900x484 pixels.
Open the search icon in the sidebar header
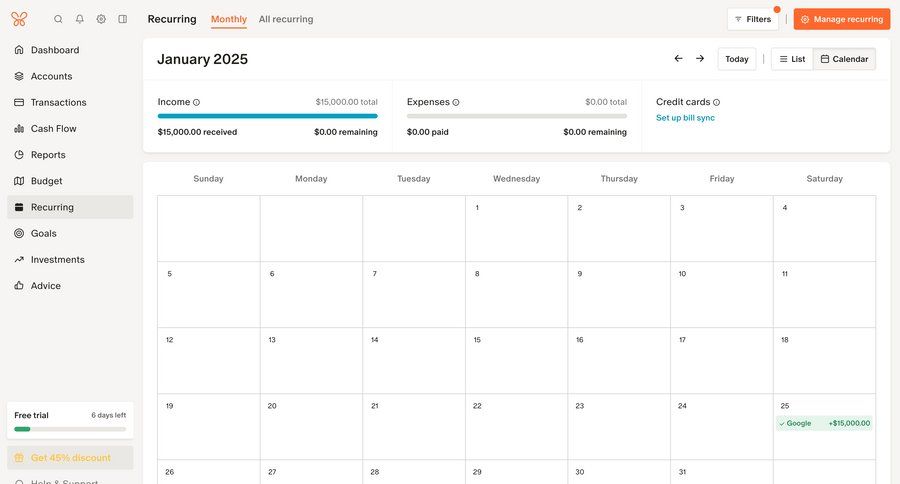(58, 19)
